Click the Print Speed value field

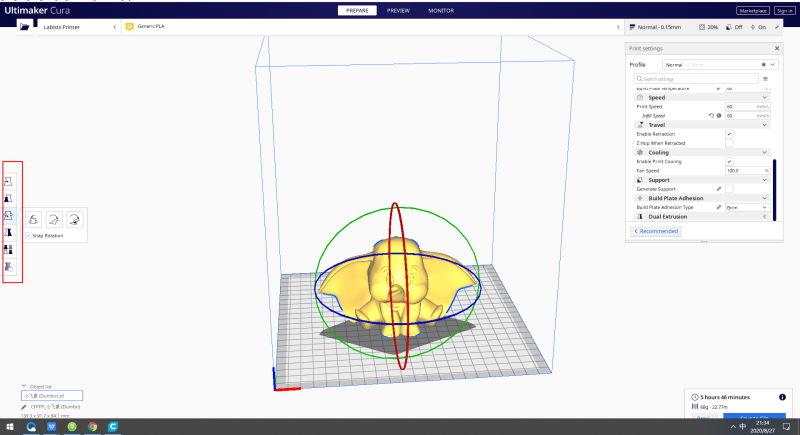click(747, 107)
